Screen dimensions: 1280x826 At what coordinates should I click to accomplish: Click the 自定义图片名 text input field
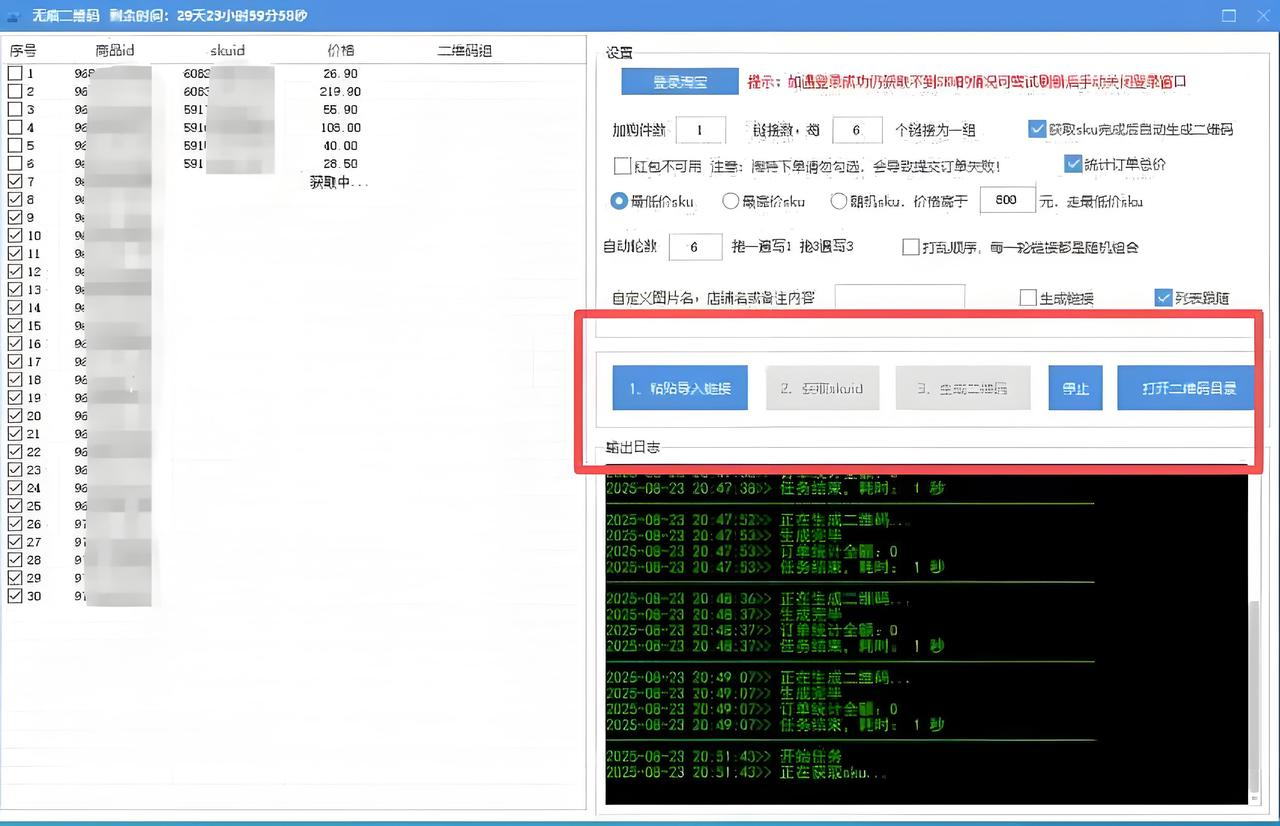point(899,298)
